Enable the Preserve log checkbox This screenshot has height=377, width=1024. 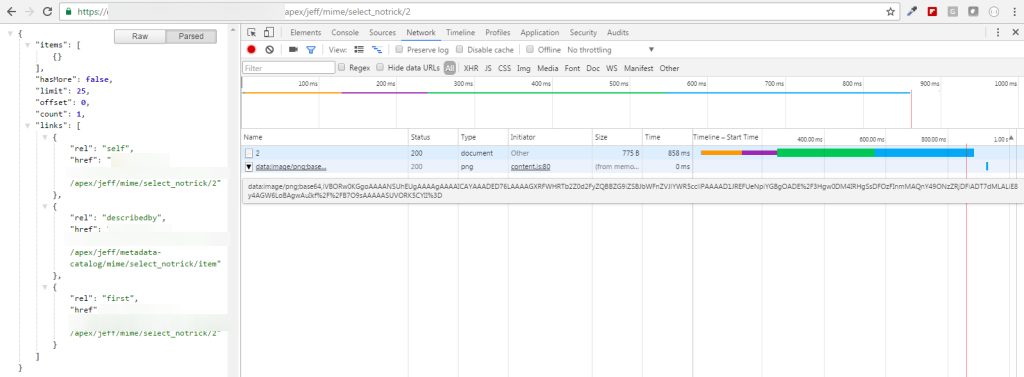pyautogui.click(x=399, y=50)
